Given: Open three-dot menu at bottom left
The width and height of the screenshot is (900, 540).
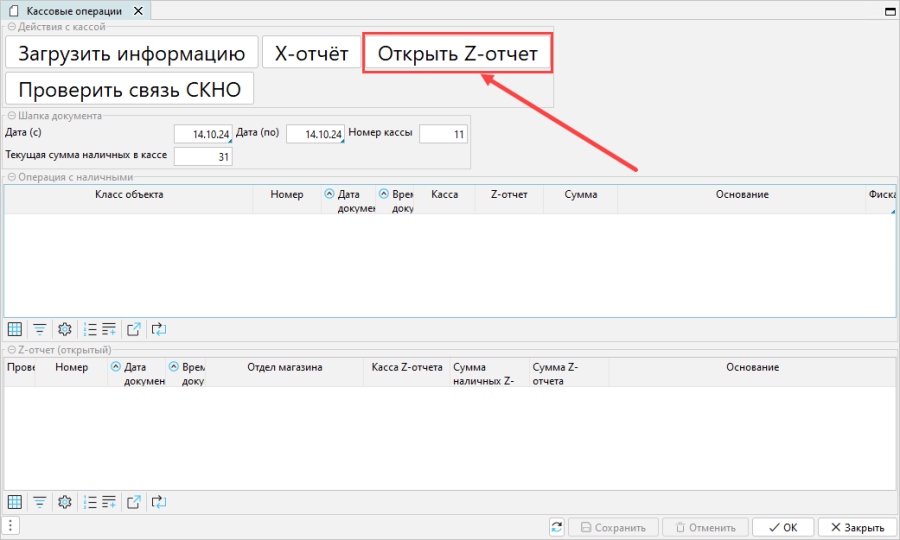Looking at the screenshot, I should 10,526.
